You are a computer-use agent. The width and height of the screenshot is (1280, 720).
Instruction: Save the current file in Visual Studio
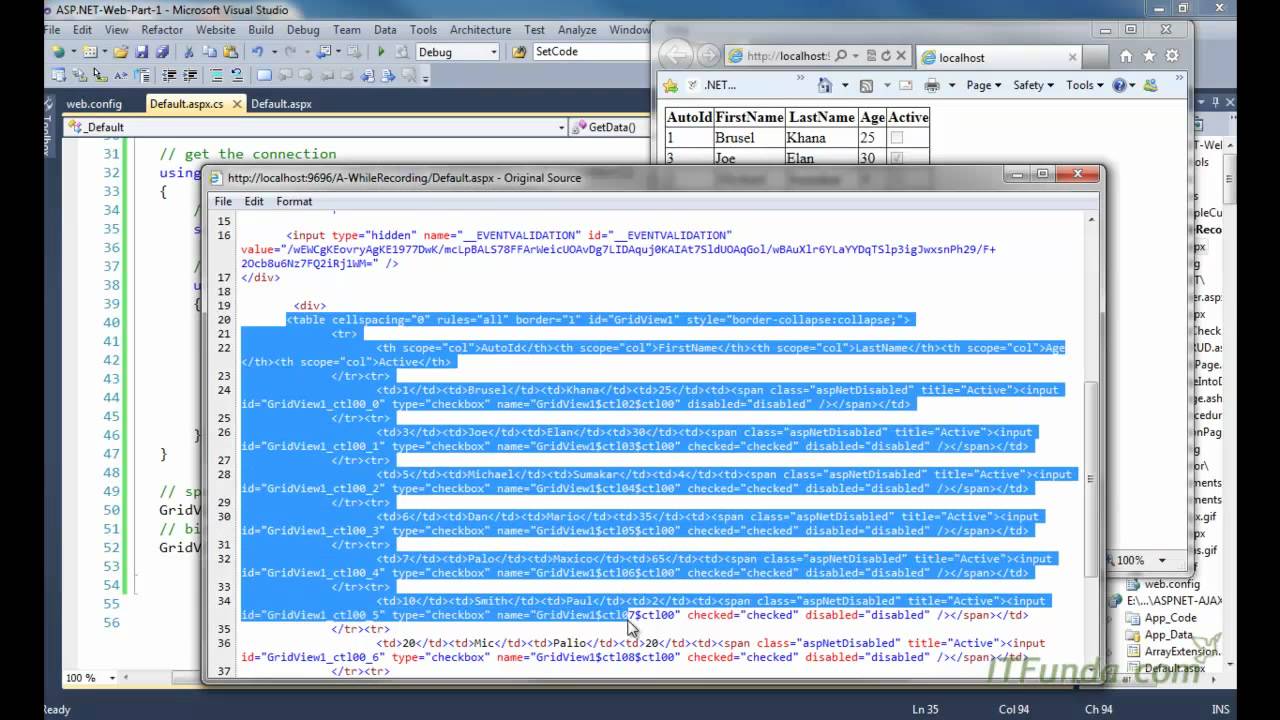142,52
